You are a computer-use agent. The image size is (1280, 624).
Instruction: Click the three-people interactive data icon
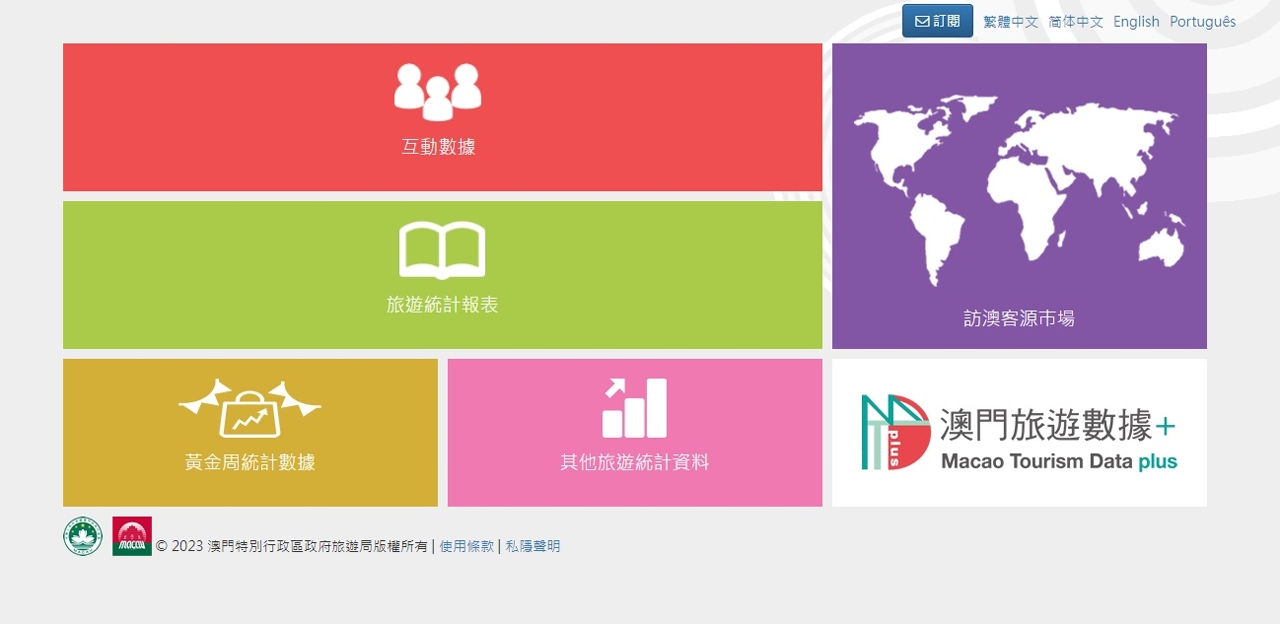pos(437,91)
